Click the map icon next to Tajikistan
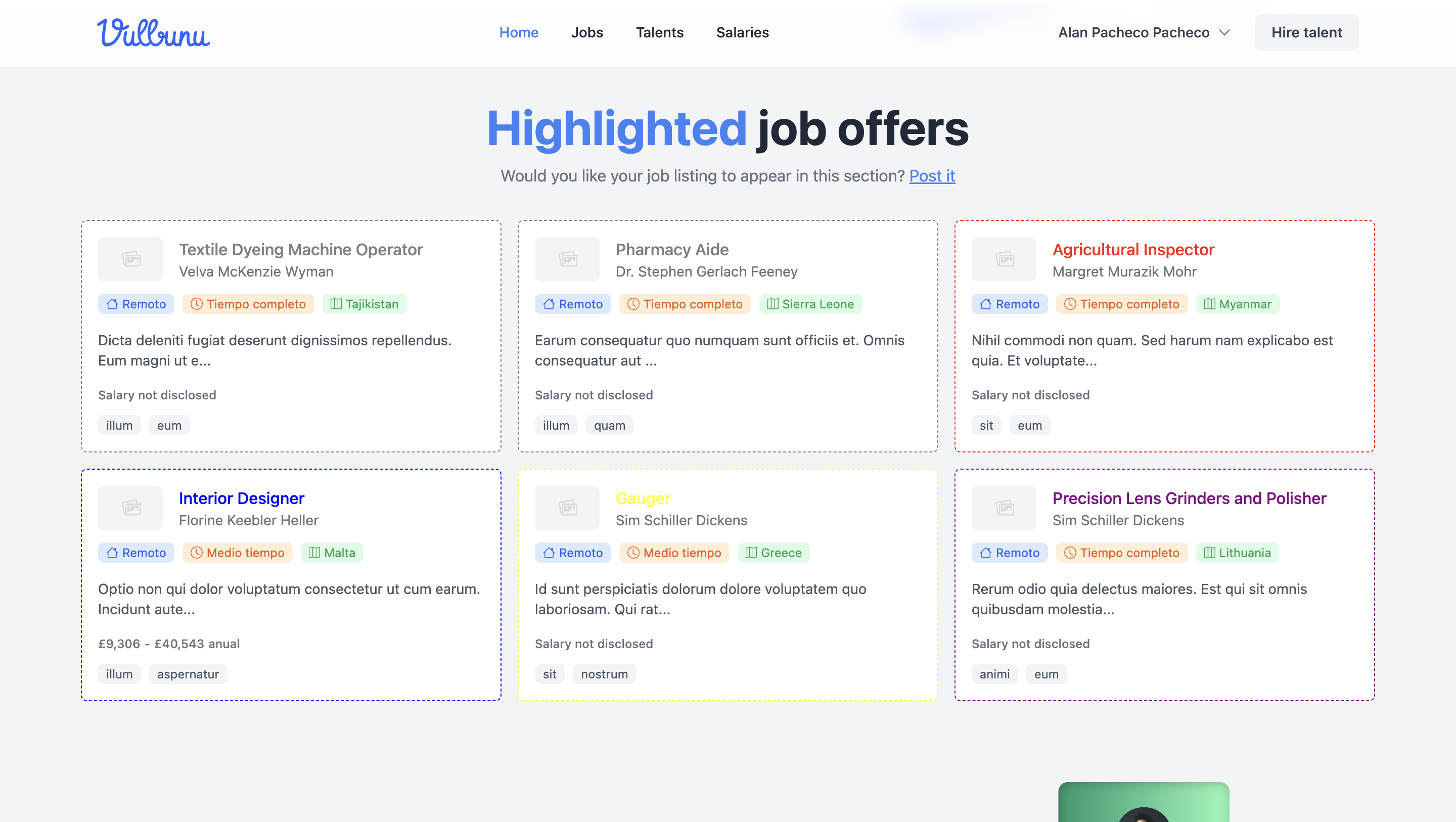The width and height of the screenshot is (1456, 822). pyautogui.click(x=336, y=304)
